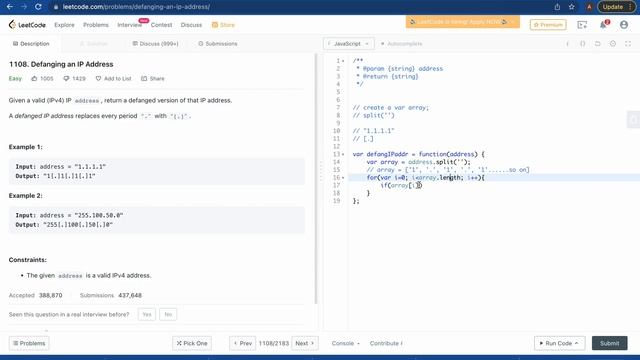The width and height of the screenshot is (640, 360).
Task: Click the LeetCode logo
Action: [x=27, y=25]
